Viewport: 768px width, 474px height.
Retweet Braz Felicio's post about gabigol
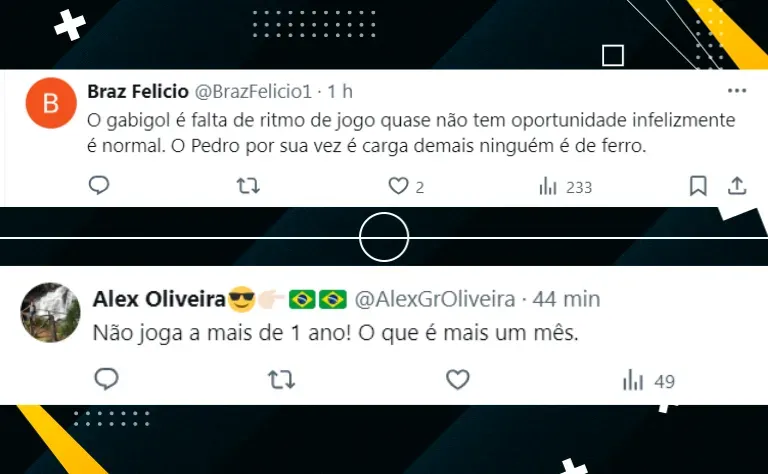248,186
